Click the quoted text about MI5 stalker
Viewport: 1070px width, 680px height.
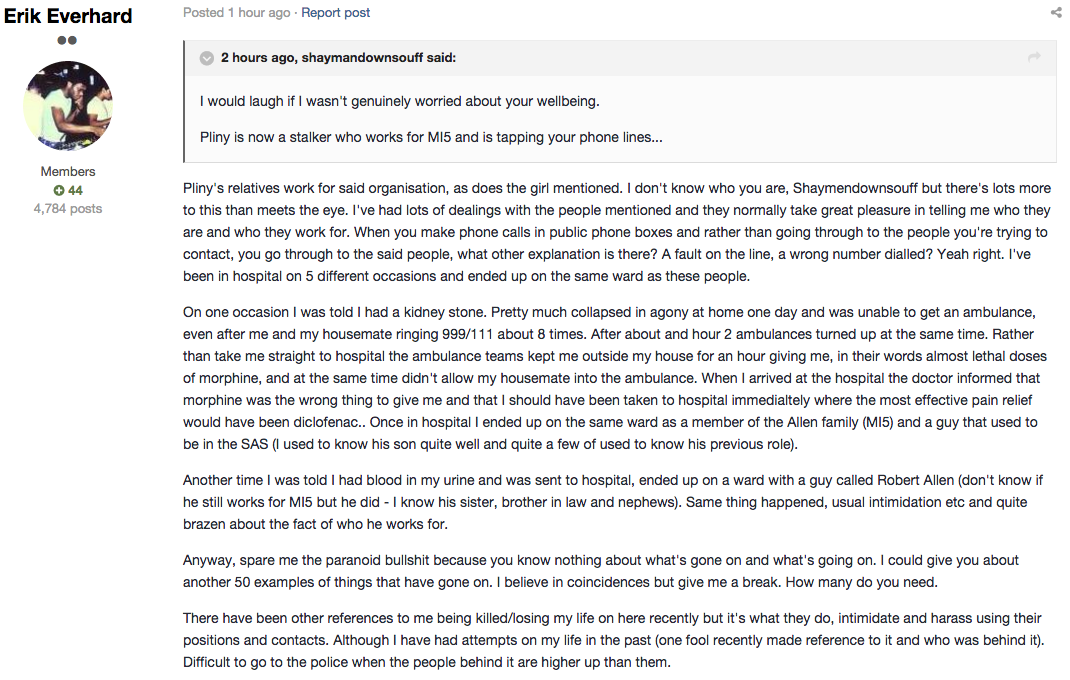click(431, 137)
